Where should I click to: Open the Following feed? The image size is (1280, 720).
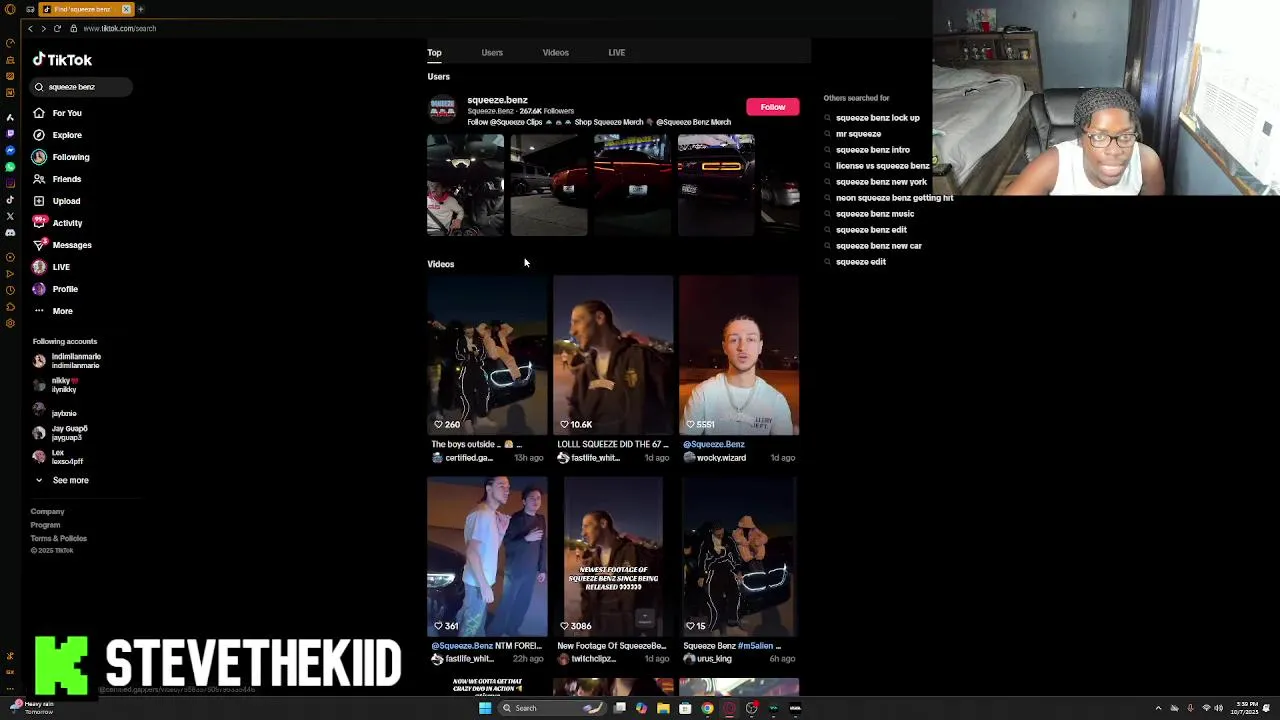[x=61, y=157]
